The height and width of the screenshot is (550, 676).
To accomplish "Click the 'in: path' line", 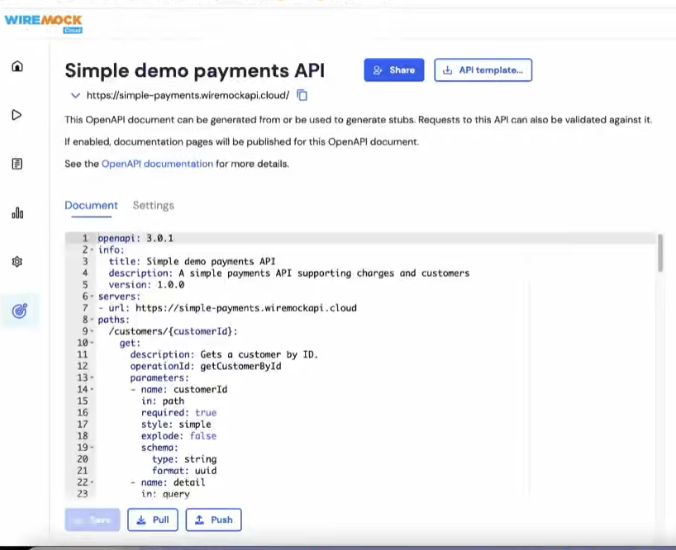I will tap(163, 401).
